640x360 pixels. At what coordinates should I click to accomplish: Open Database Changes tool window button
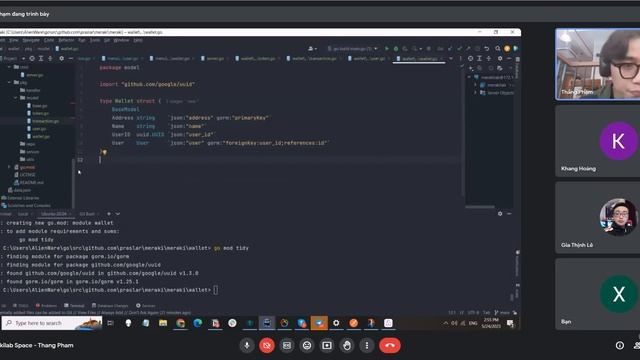click(x=110, y=306)
